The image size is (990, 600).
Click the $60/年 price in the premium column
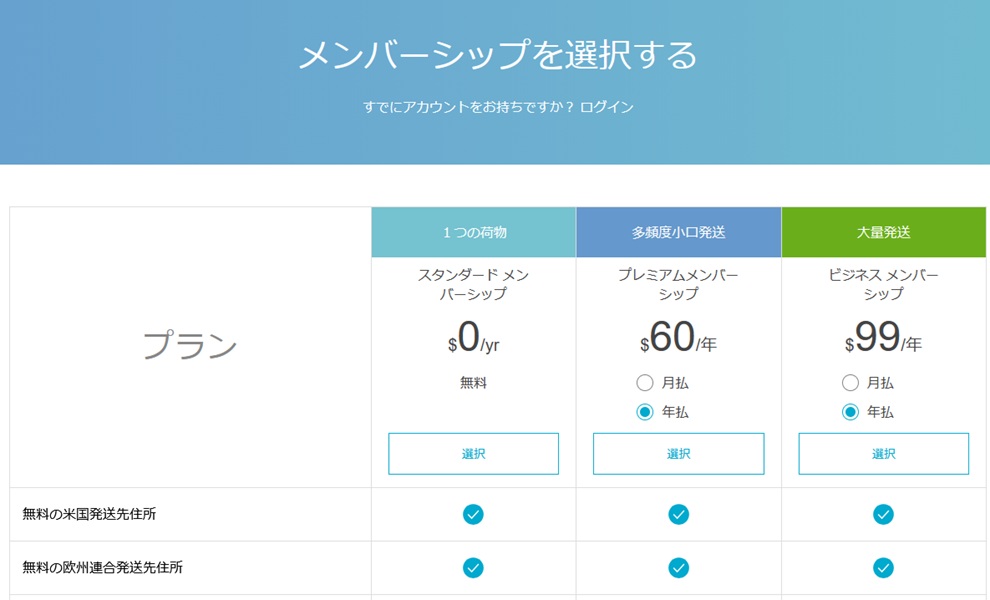pyautogui.click(x=678, y=339)
